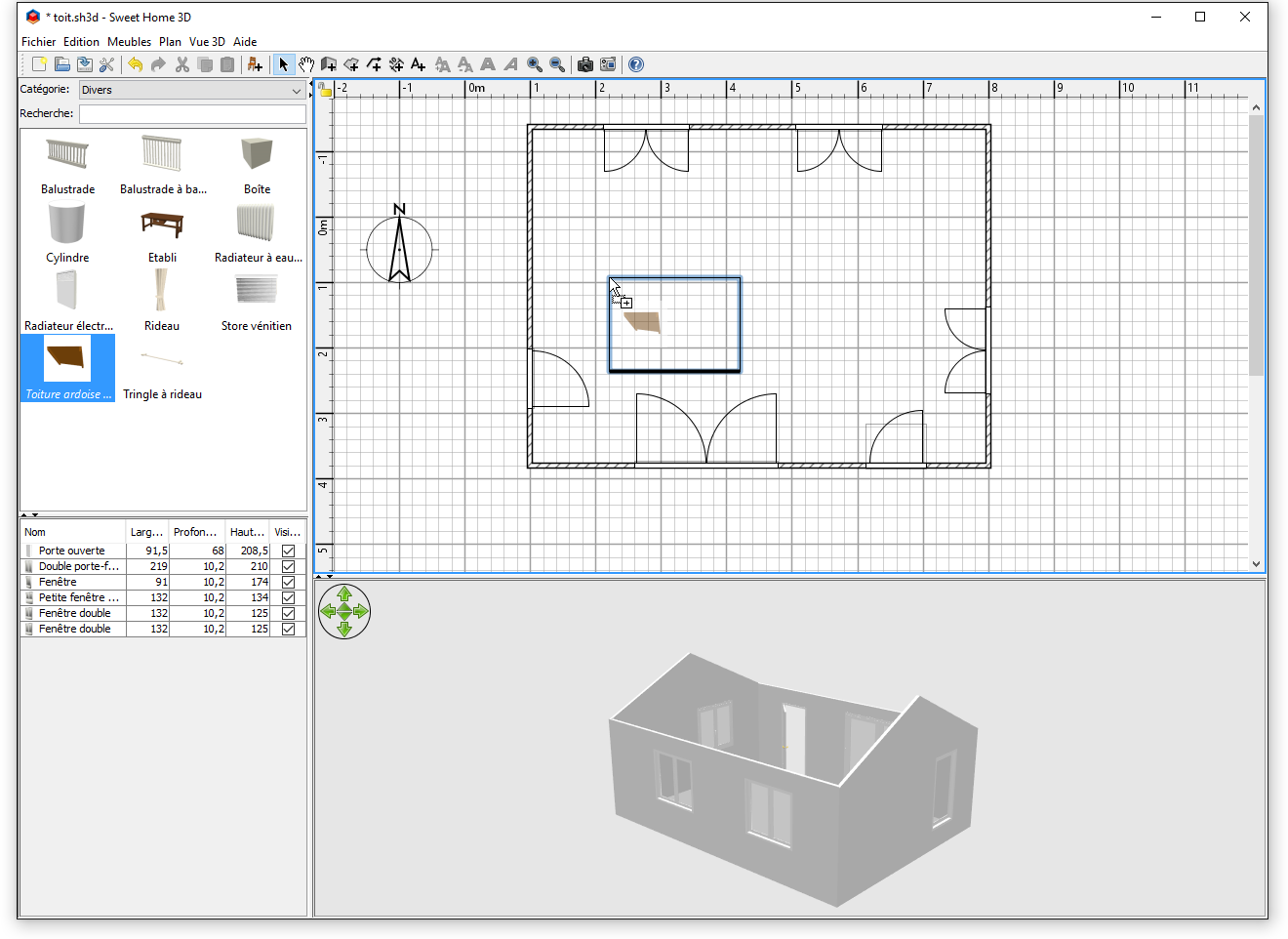Image resolution: width=1288 pixels, height=939 pixels.
Task: Click the Create video icon
Action: 608,64
